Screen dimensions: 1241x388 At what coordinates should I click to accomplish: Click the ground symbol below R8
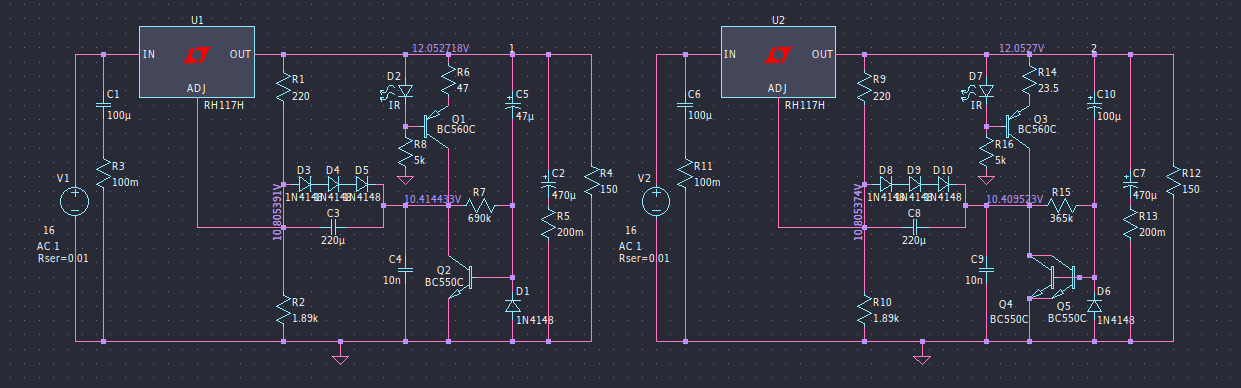click(405, 179)
